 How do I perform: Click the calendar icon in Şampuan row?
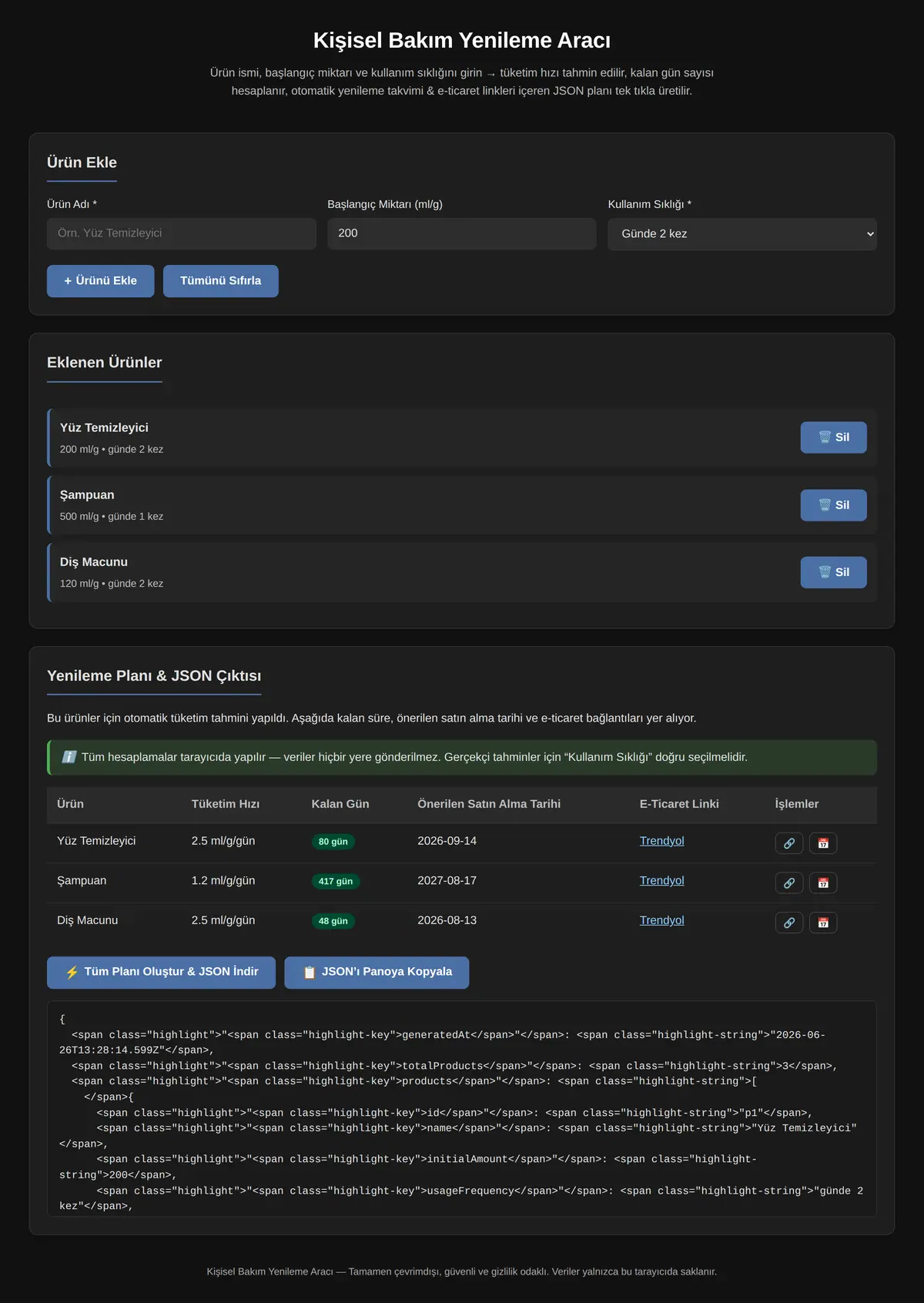823,883
